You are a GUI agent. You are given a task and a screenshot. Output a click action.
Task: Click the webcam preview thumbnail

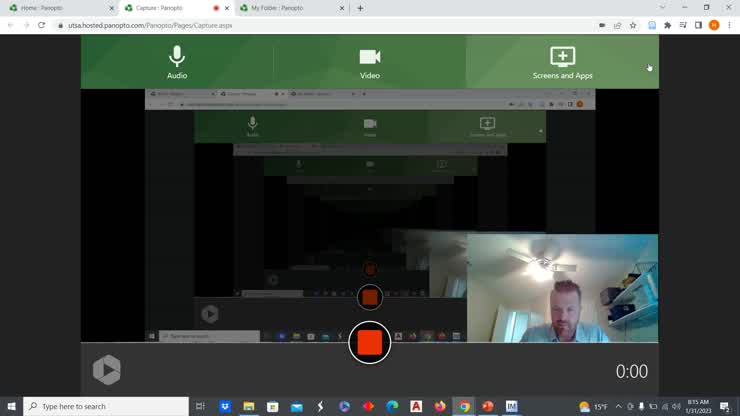562,288
